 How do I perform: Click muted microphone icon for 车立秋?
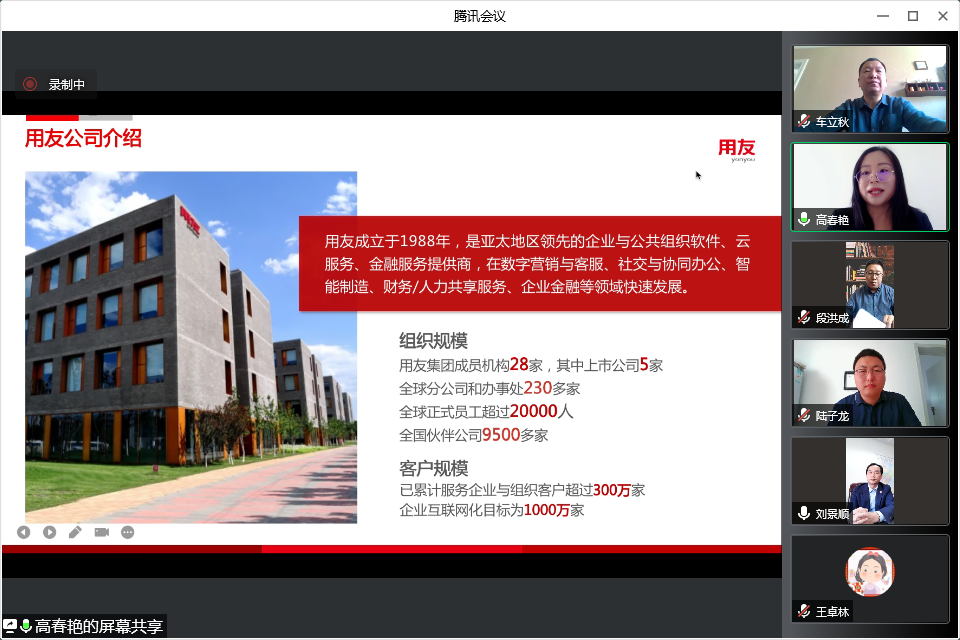pos(804,122)
